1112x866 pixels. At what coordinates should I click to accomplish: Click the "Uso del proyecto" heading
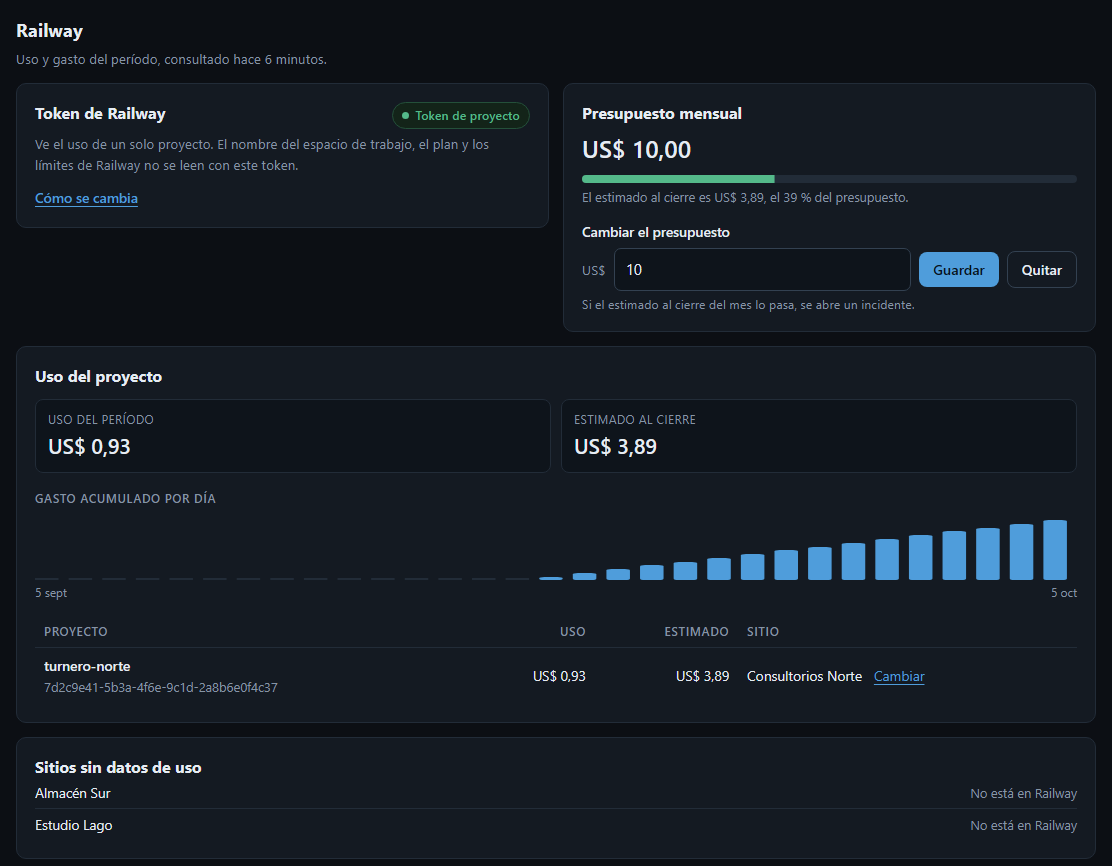(x=99, y=377)
